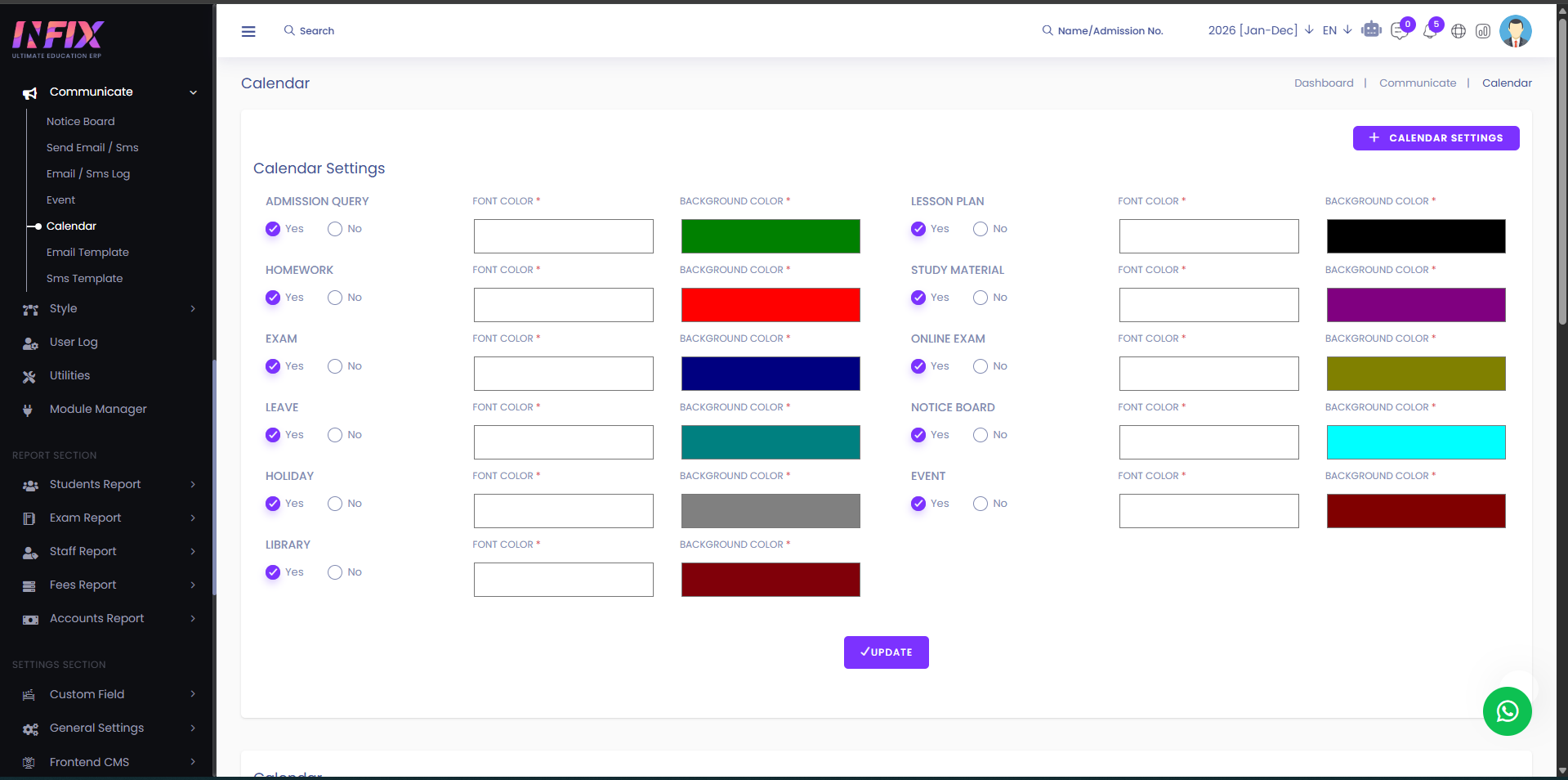Open Notice Board in the sidebar
This screenshot has height=780, width=1568.
coord(81,121)
